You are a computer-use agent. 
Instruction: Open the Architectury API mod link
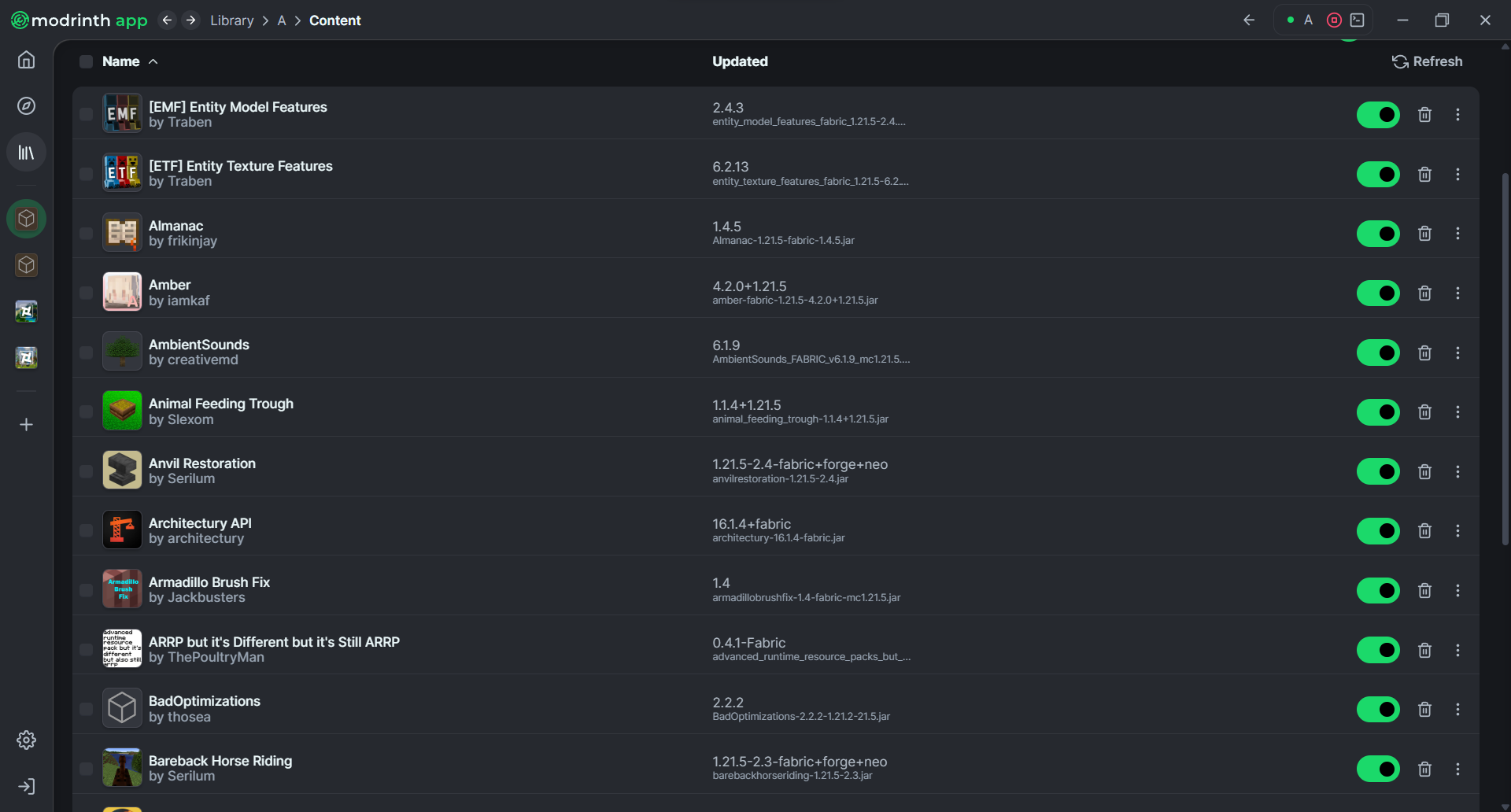(x=200, y=523)
